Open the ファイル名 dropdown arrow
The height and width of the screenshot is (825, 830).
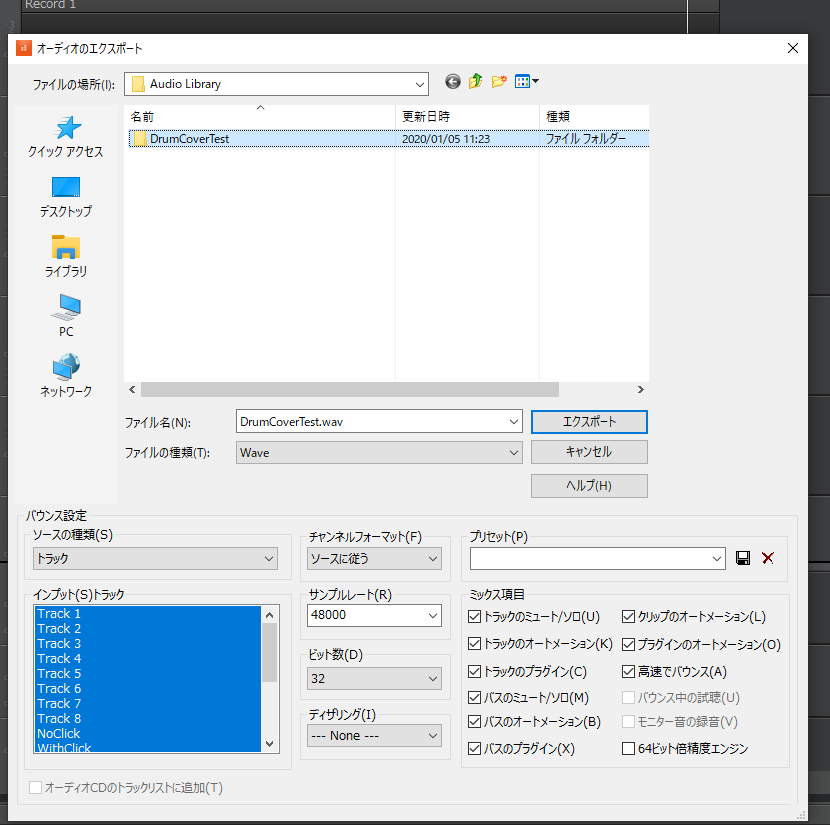513,422
